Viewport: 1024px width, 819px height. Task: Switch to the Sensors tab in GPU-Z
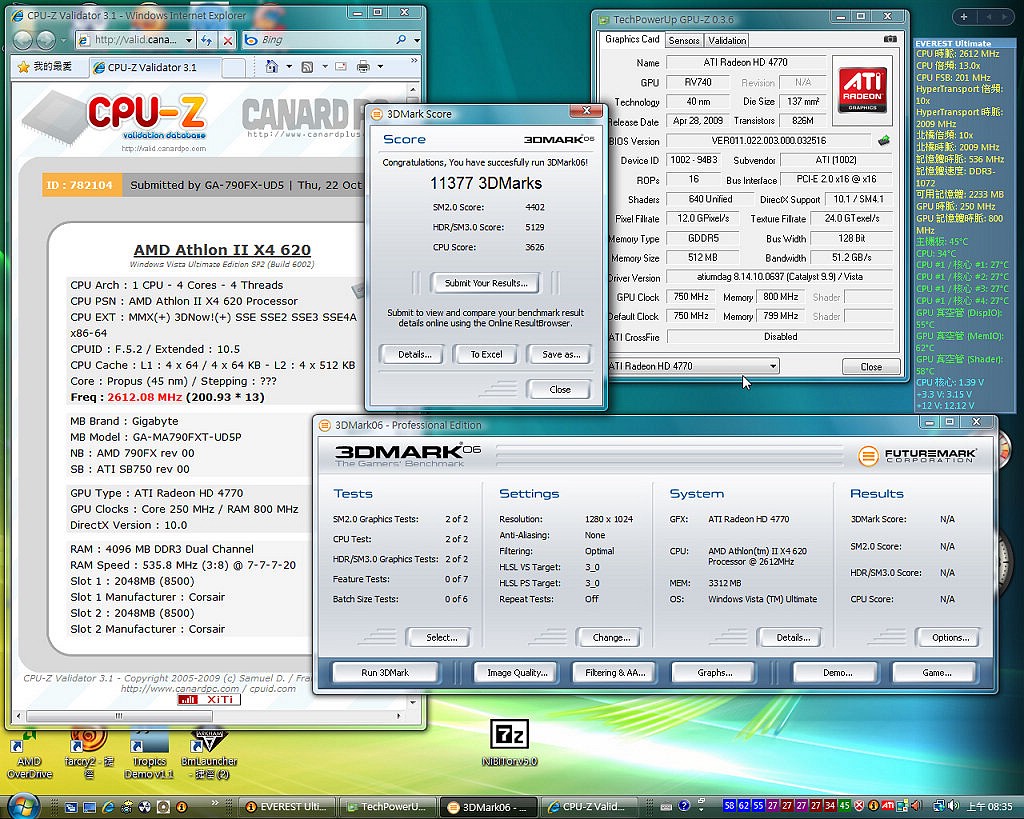point(684,40)
